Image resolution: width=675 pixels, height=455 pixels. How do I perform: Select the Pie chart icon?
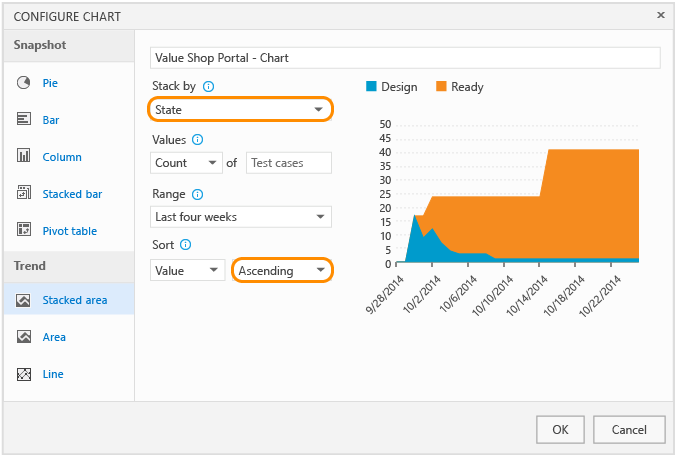pos(24,83)
